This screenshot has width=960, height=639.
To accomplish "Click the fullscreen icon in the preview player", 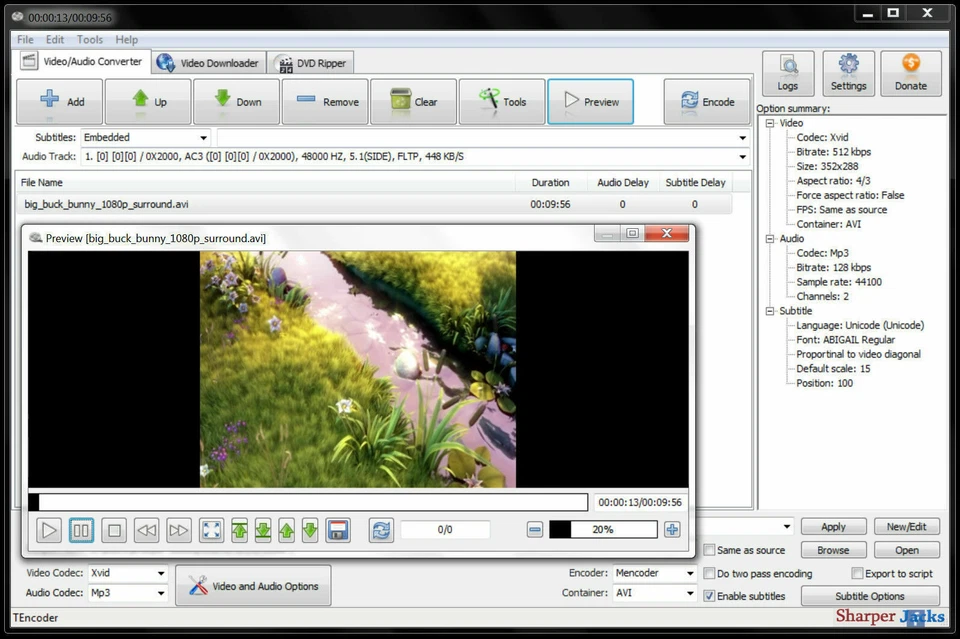I will 211,530.
